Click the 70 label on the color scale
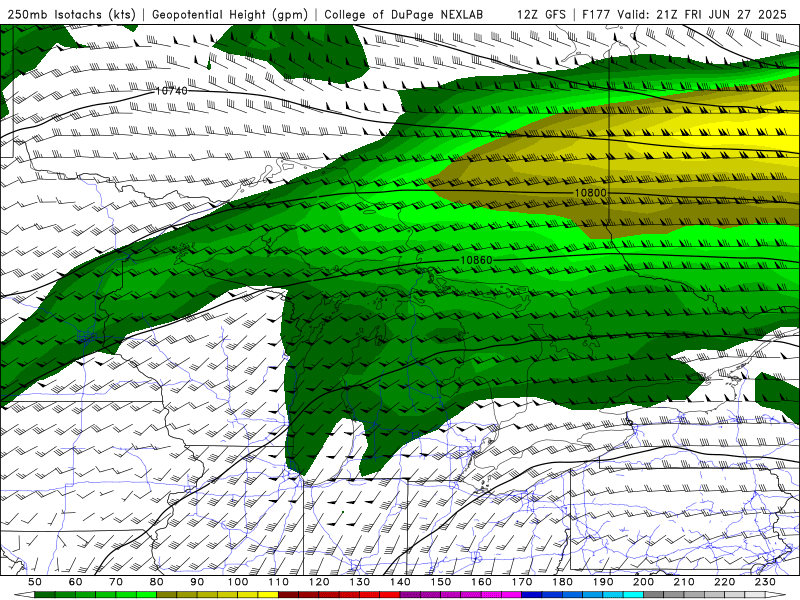This screenshot has height=600, width=800. coord(116,582)
